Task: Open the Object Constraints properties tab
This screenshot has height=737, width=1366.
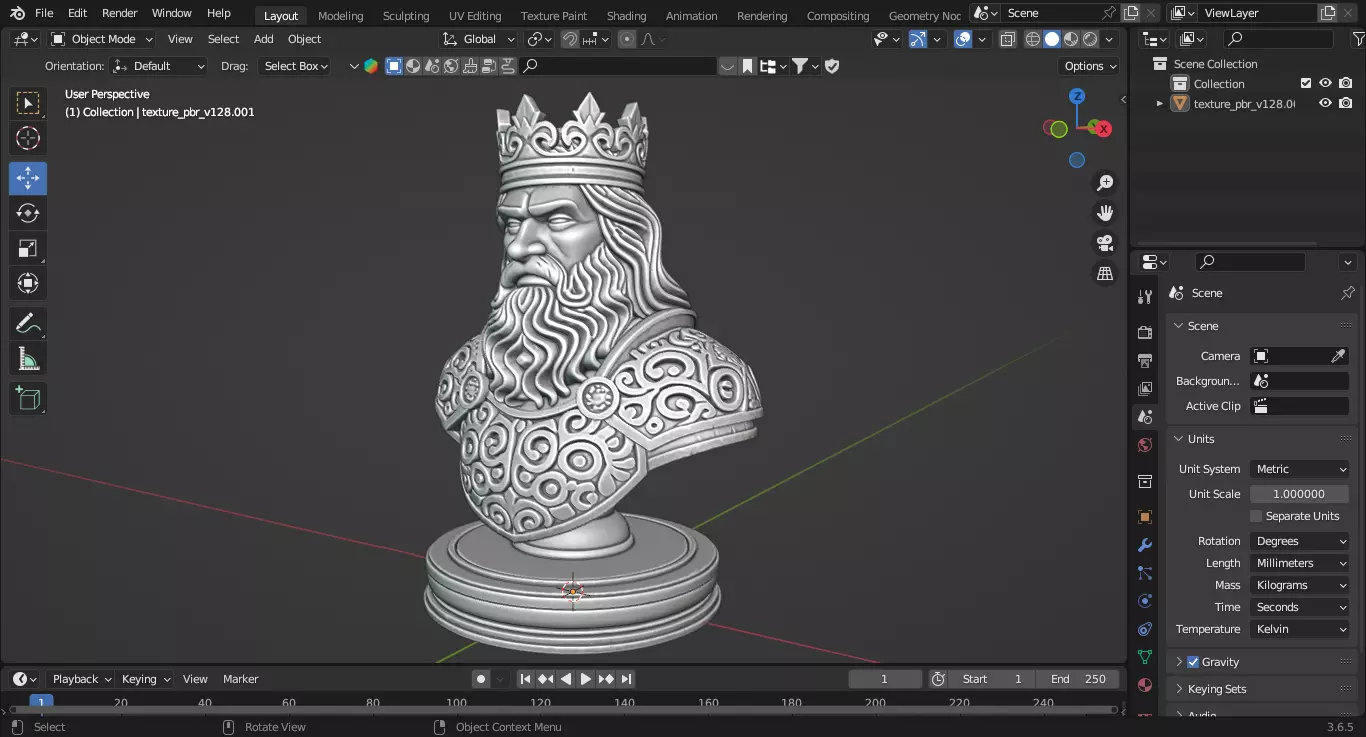Action: tap(1145, 629)
